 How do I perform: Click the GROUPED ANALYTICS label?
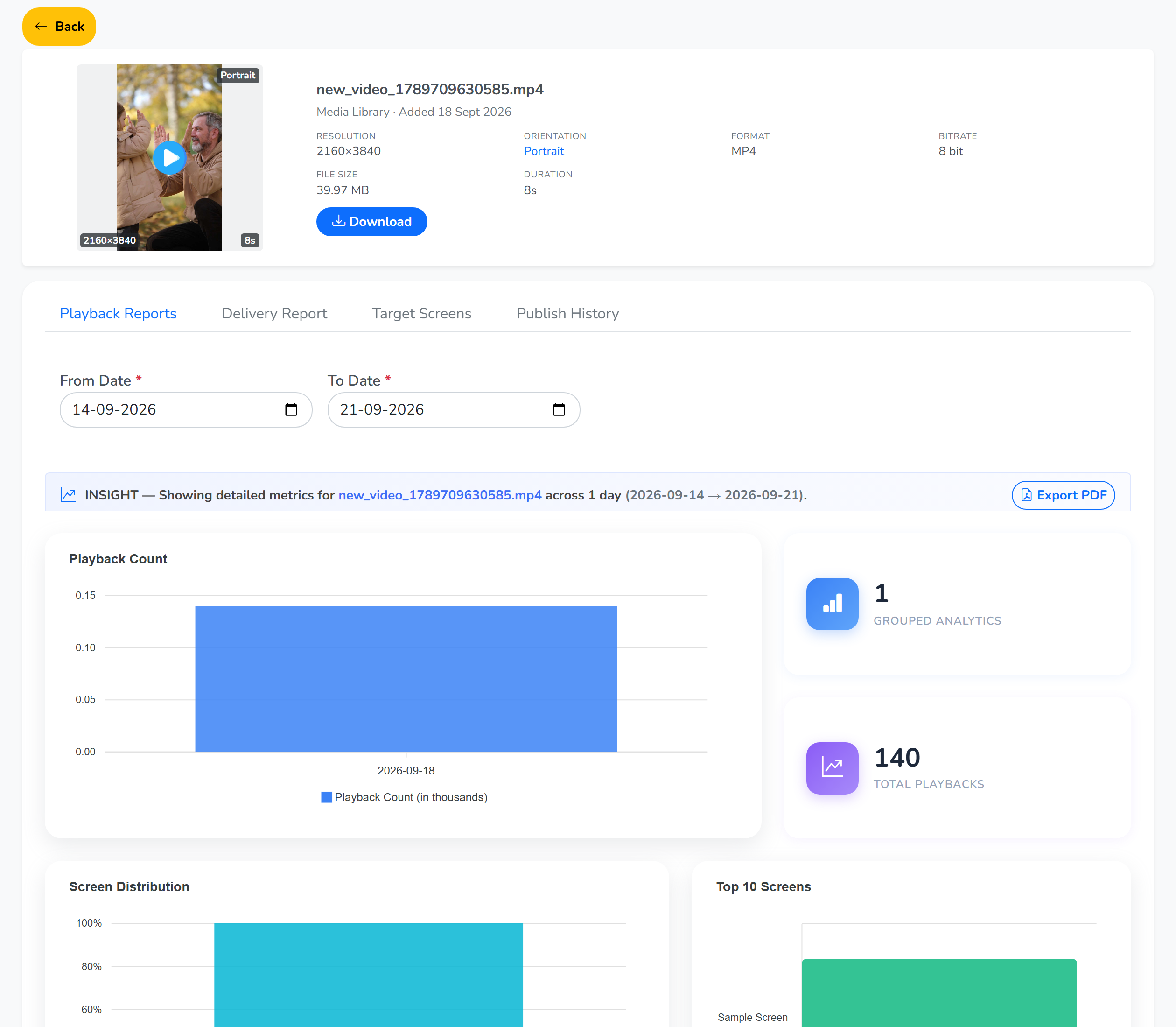[x=937, y=621]
